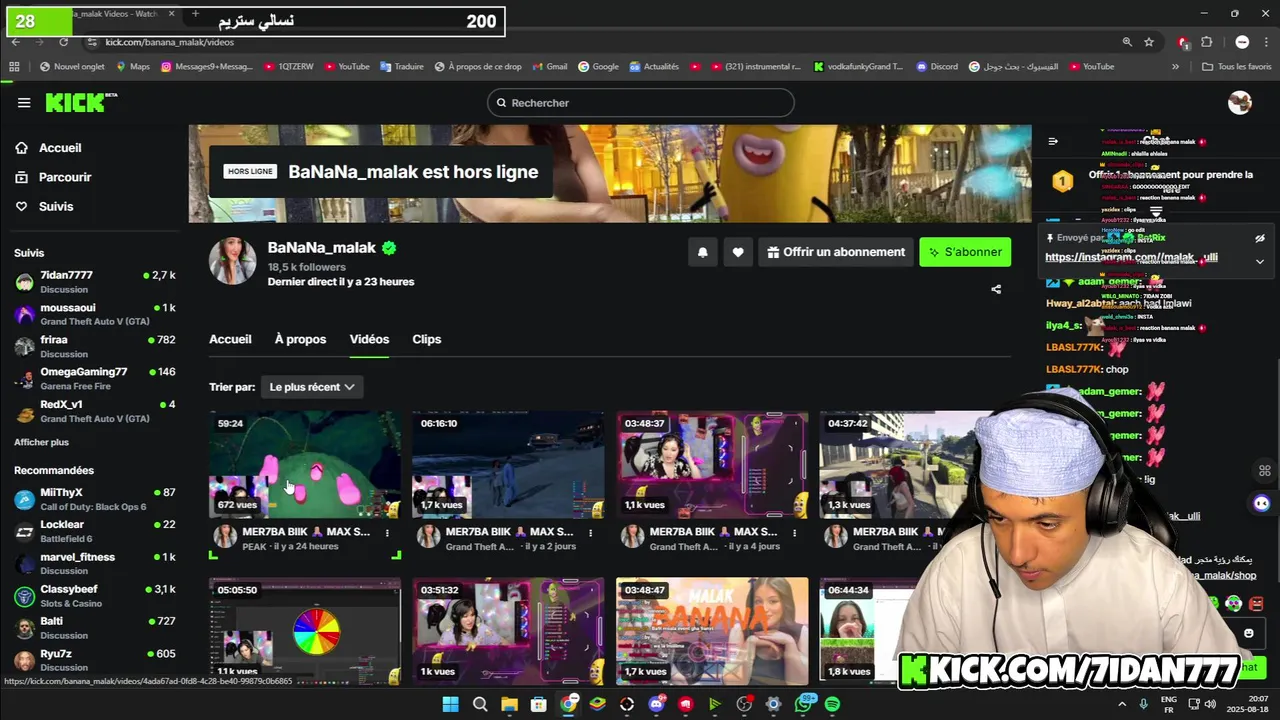This screenshot has width=1280, height=720.
Task: Open the Maps bookmark
Action: [x=132, y=67]
